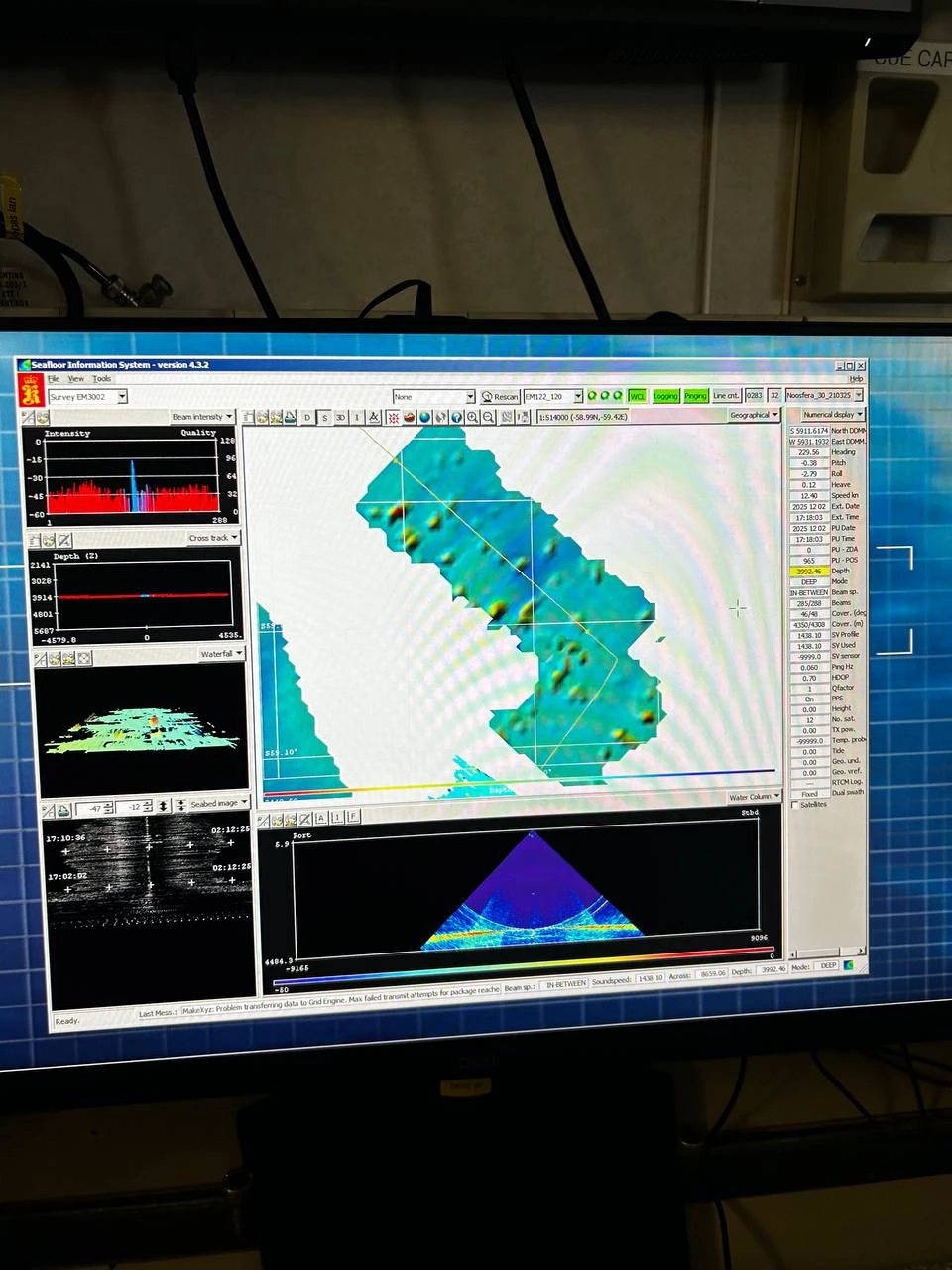This screenshot has width=952, height=1270.
Task: Toggle the 3D view button
Action: pyautogui.click(x=340, y=418)
